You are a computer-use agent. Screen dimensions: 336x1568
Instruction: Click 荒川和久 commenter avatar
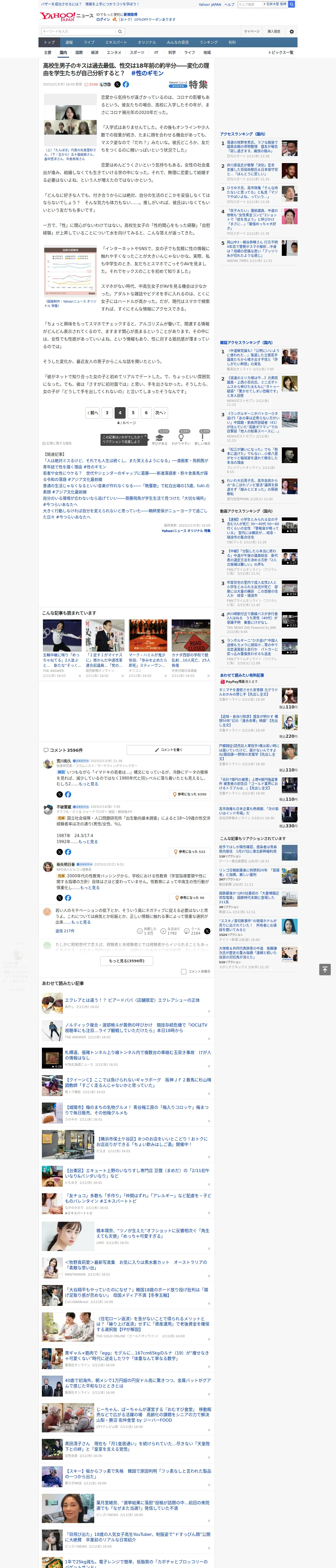point(48,763)
